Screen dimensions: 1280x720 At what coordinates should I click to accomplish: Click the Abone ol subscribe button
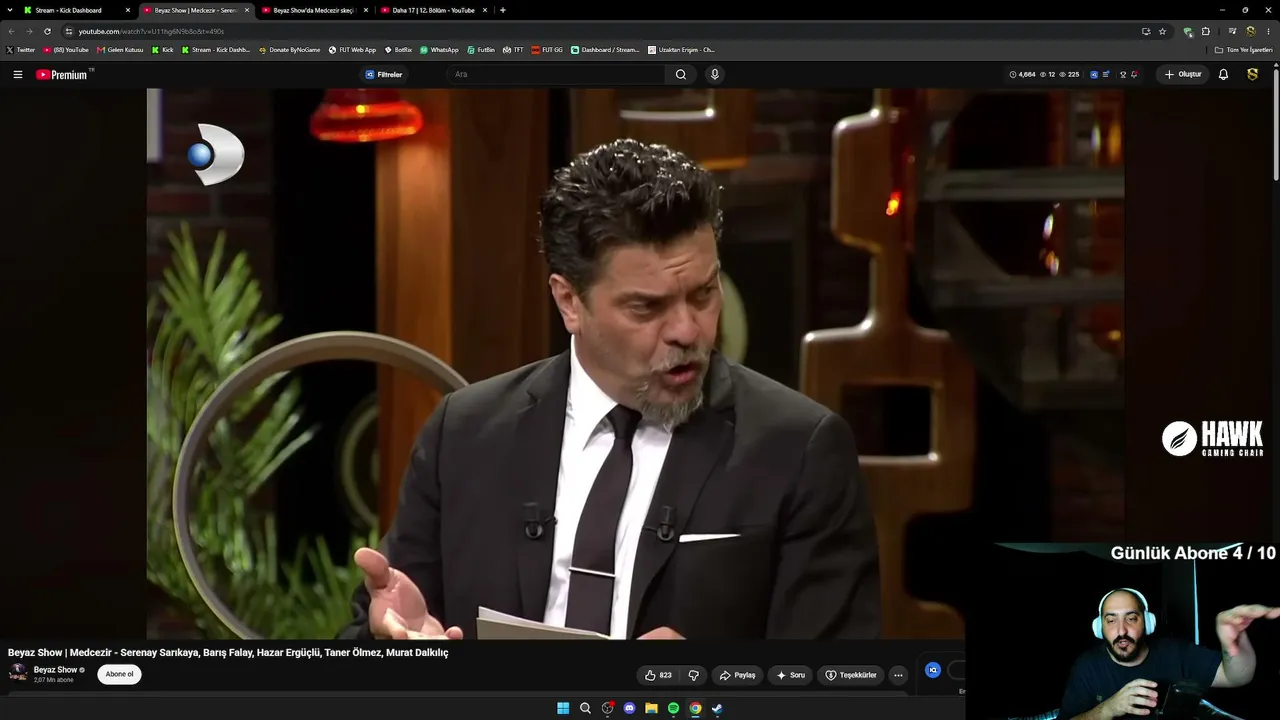coord(119,674)
